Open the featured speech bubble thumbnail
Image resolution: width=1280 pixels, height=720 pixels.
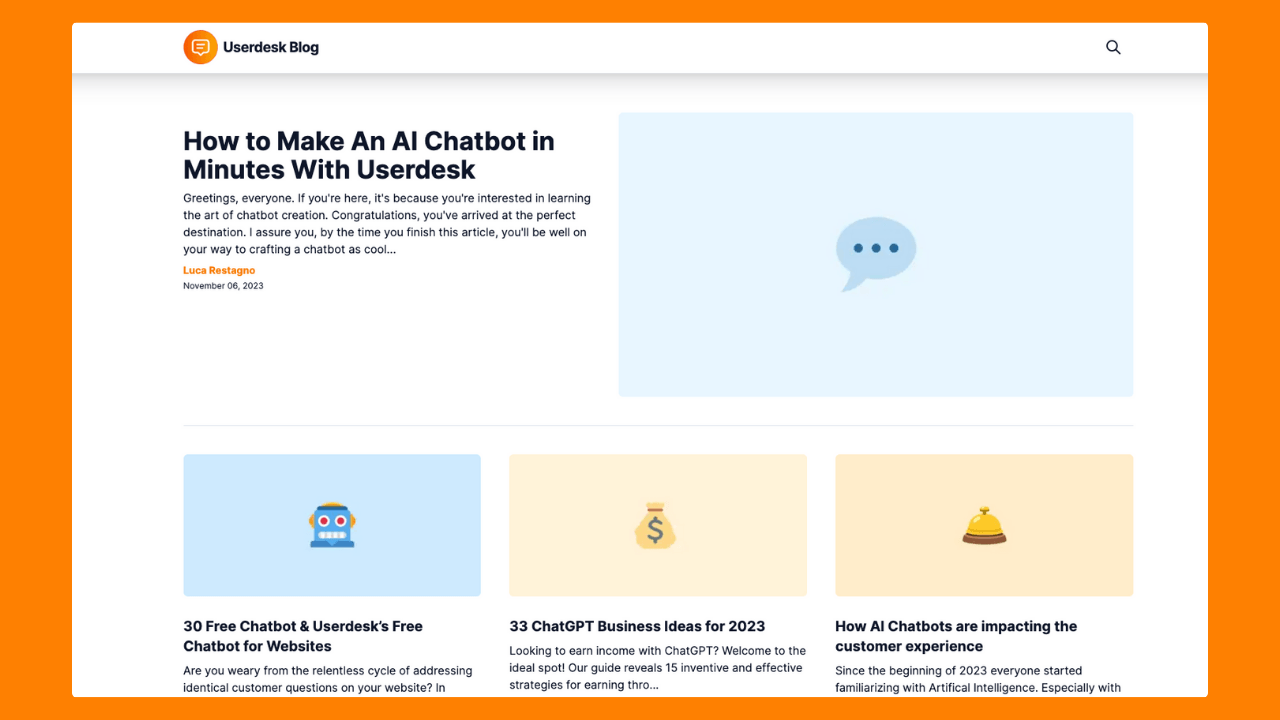coord(876,254)
